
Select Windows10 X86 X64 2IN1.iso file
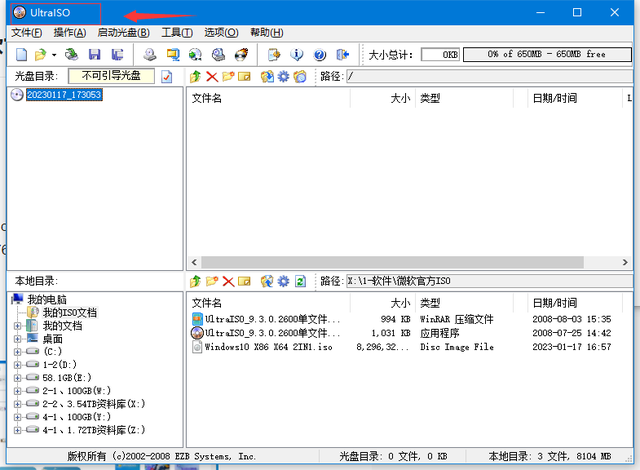(x=269, y=347)
